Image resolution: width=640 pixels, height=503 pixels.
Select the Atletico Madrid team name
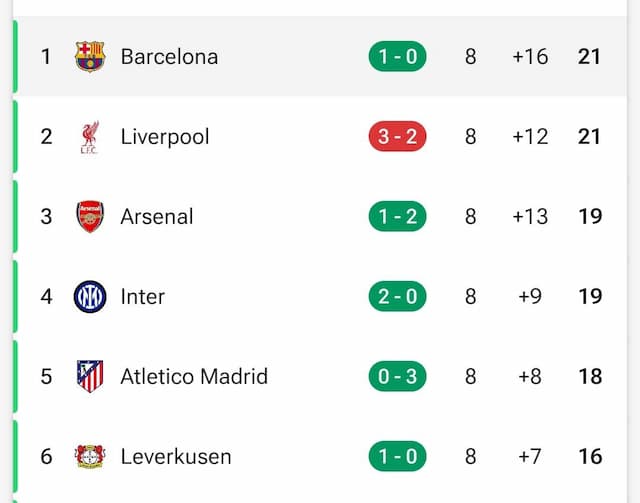[x=194, y=376]
